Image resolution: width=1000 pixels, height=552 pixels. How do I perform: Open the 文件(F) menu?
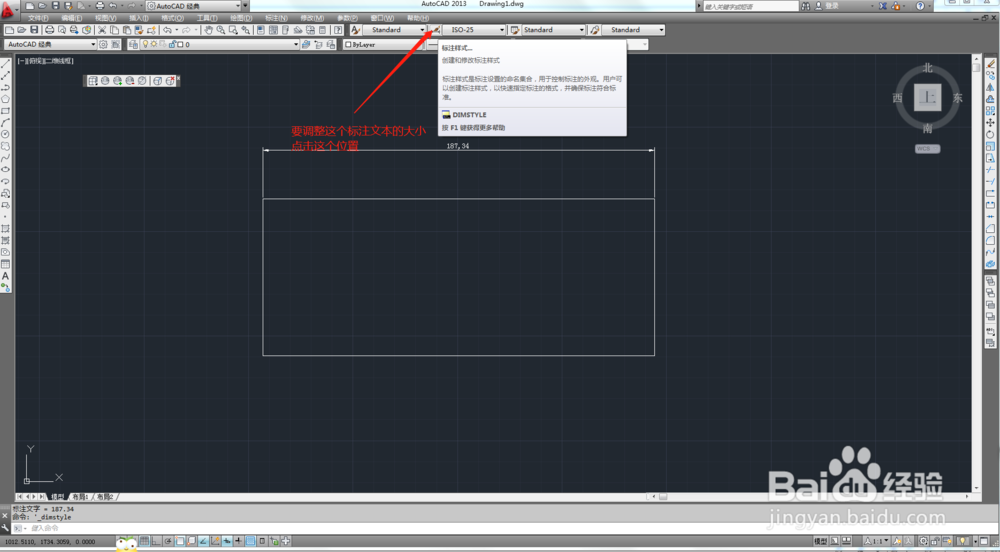[x=38, y=18]
